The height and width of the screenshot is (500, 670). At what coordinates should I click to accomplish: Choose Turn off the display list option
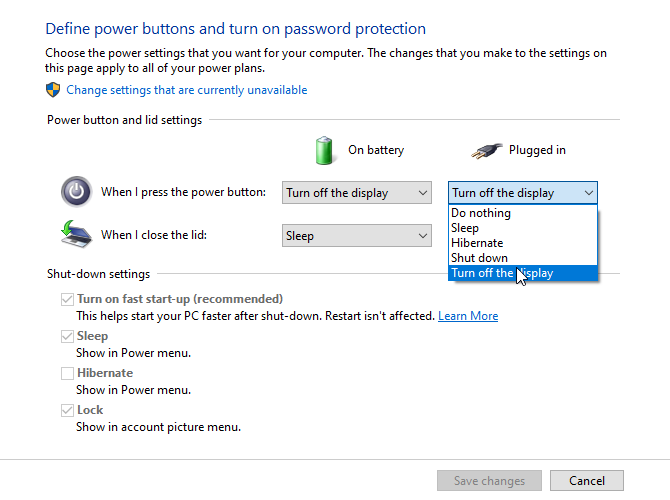pos(502,273)
